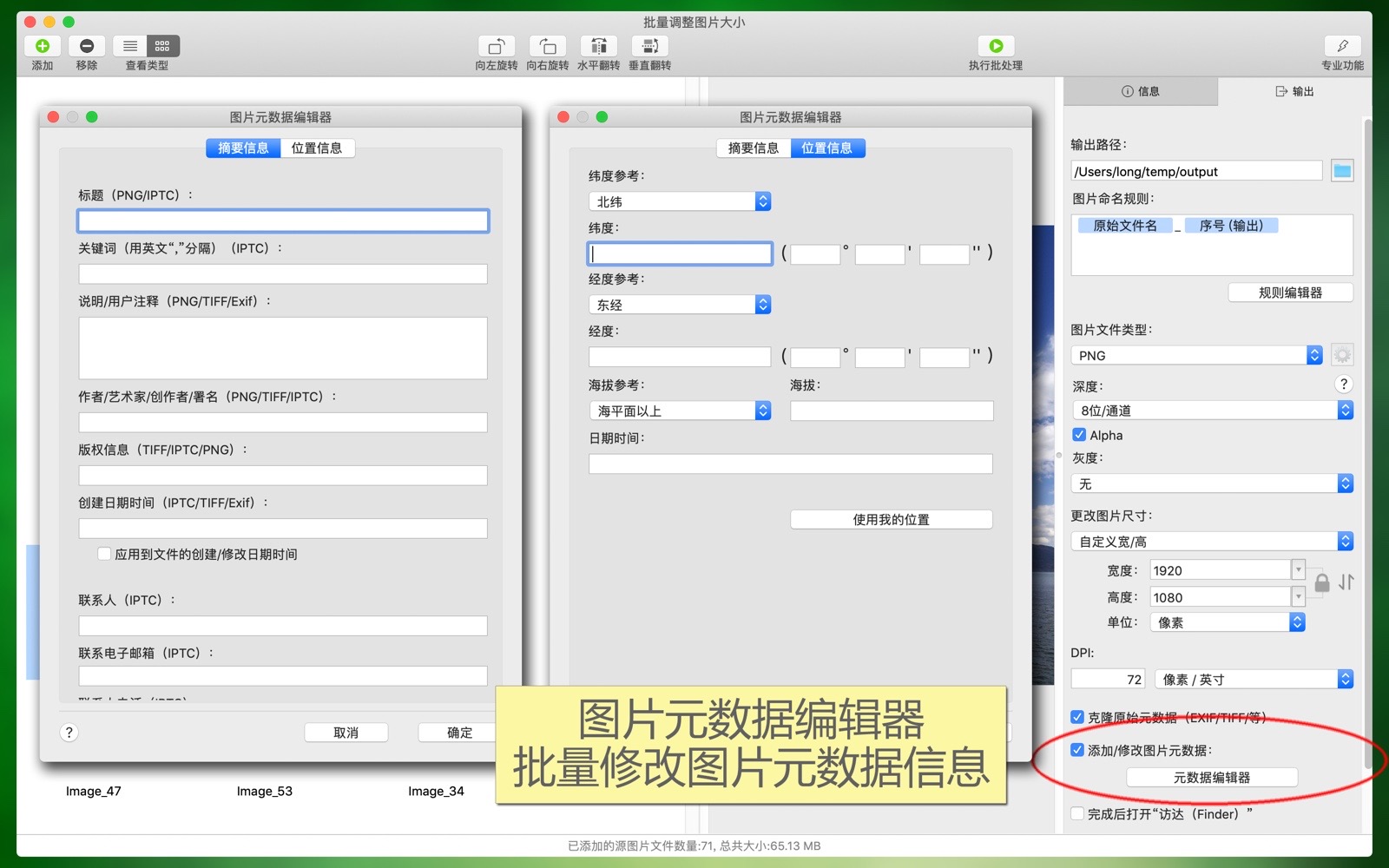Toggle the Alpha checkbox
This screenshot has width=1389, height=868.
(x=1079, y=435)
